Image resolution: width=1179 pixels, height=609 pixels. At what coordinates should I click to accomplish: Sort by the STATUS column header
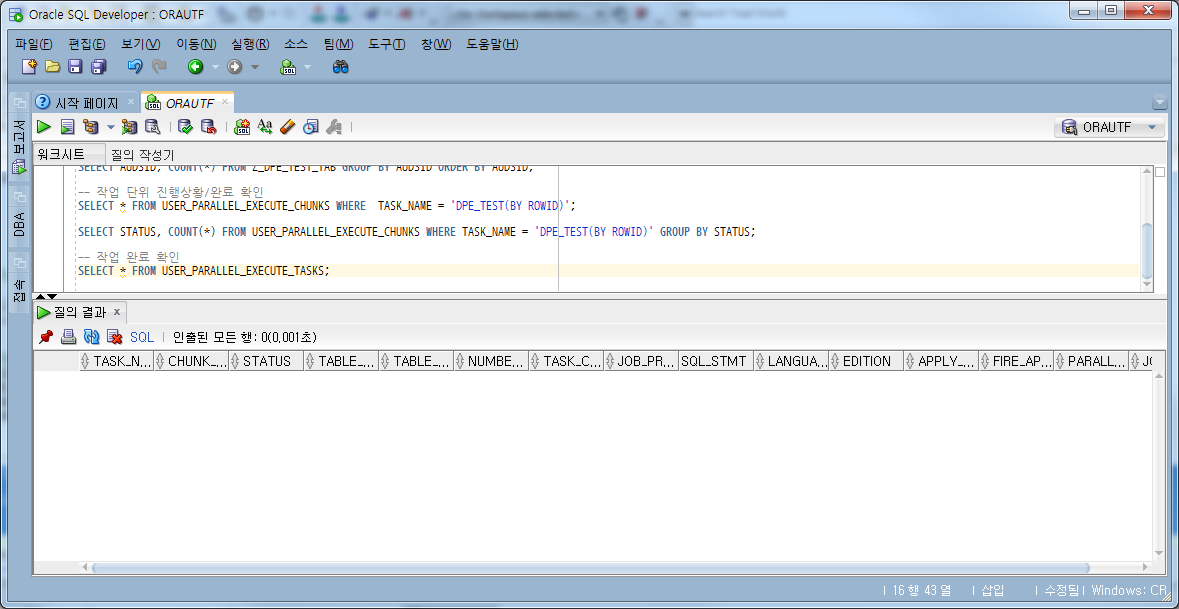pyautogui.click(x=266, y=361)
